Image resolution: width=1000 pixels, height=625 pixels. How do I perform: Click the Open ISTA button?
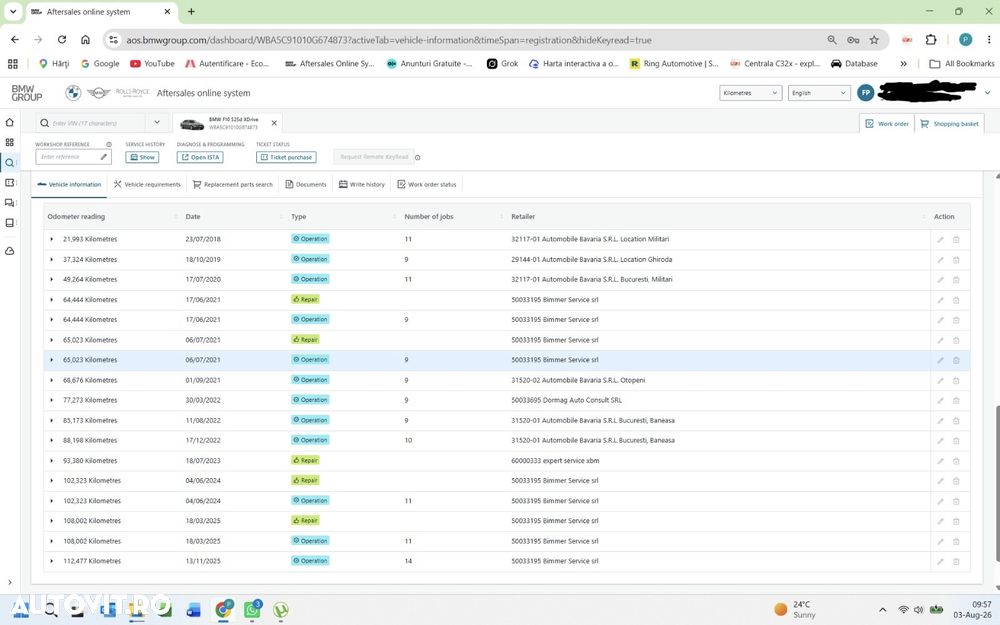click(x=200, y=157)
